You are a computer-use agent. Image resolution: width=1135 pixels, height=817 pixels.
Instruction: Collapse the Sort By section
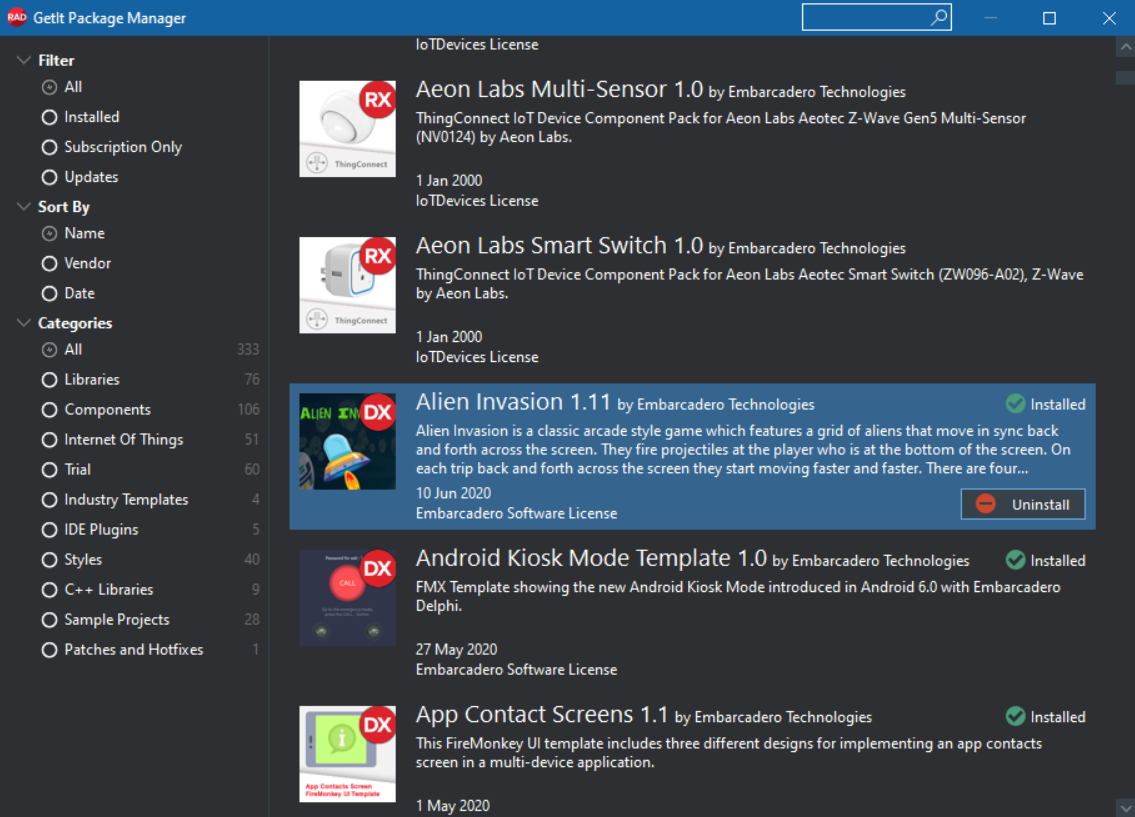tap(24, 206)
